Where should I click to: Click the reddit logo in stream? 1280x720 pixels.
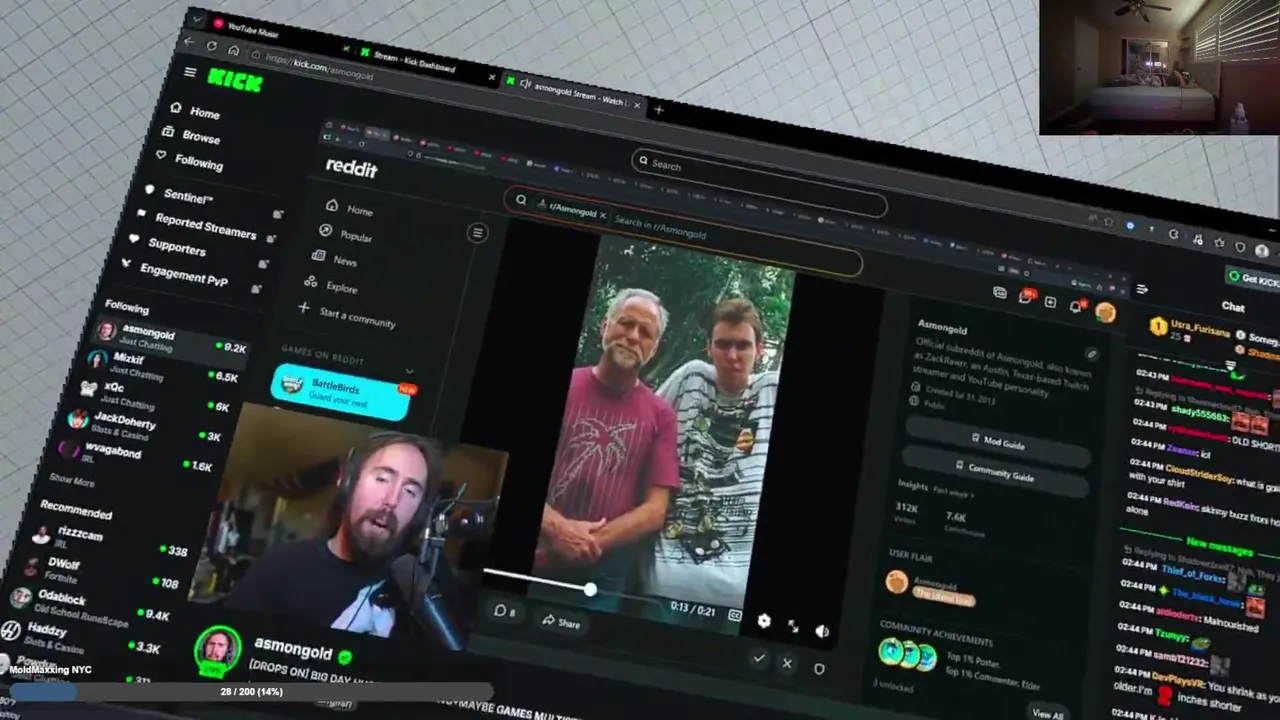pos(352,168)
